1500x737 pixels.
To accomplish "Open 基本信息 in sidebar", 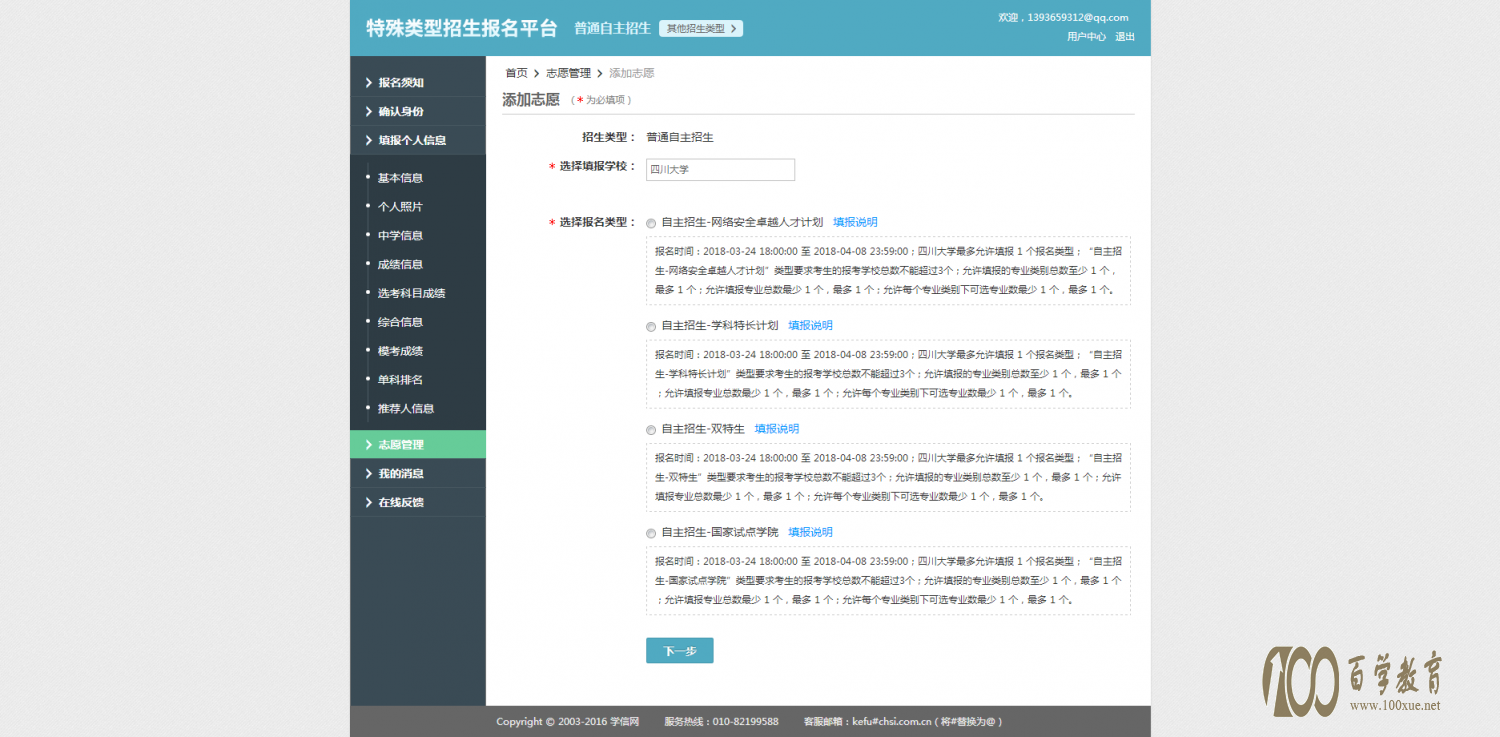I will pyautogui.click(x=400, y=178).
